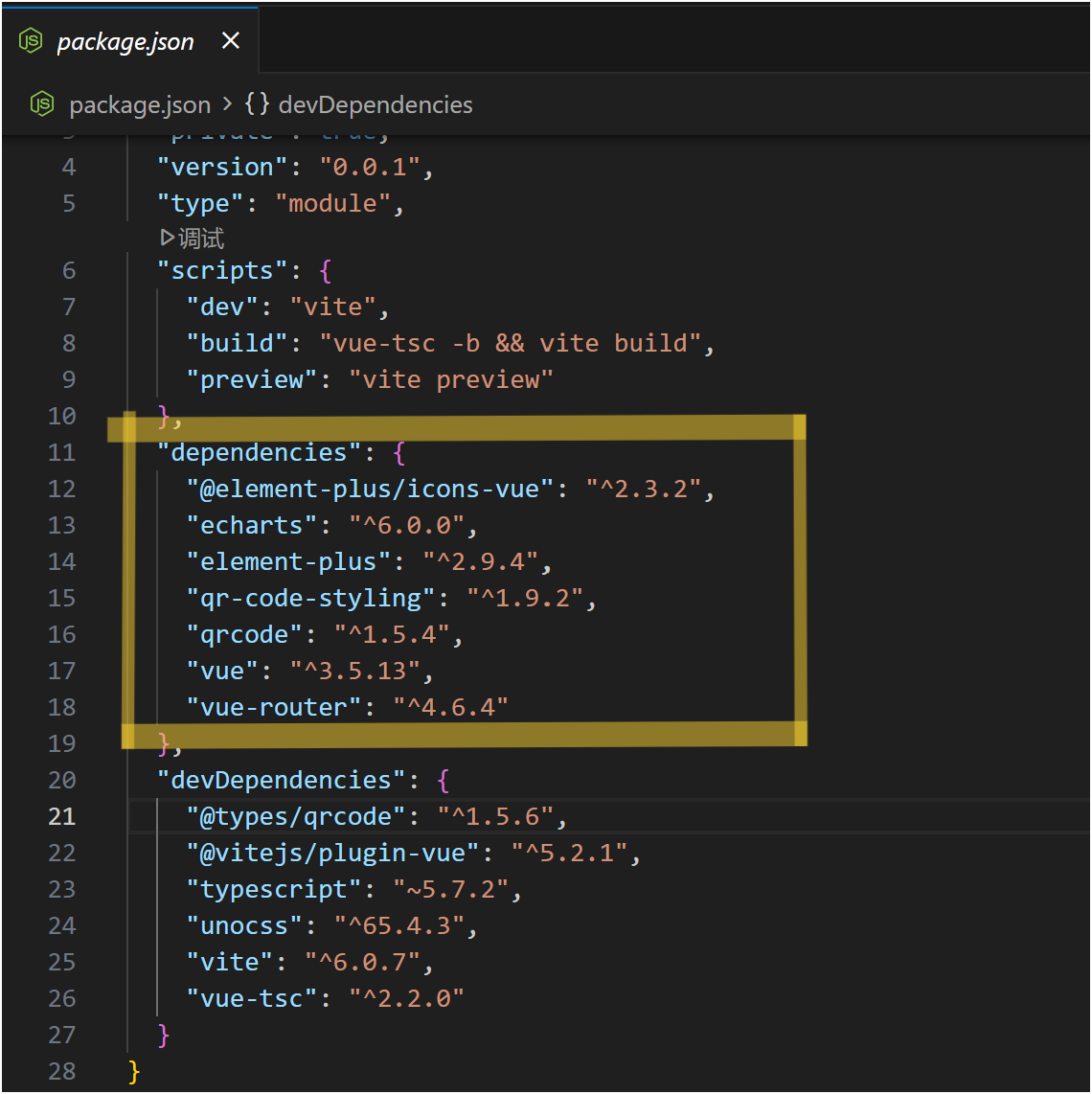Click the breadcrumb chevron separator after package.json
The width and height of the screenshot is (1092, 1094).
point(227,104)
